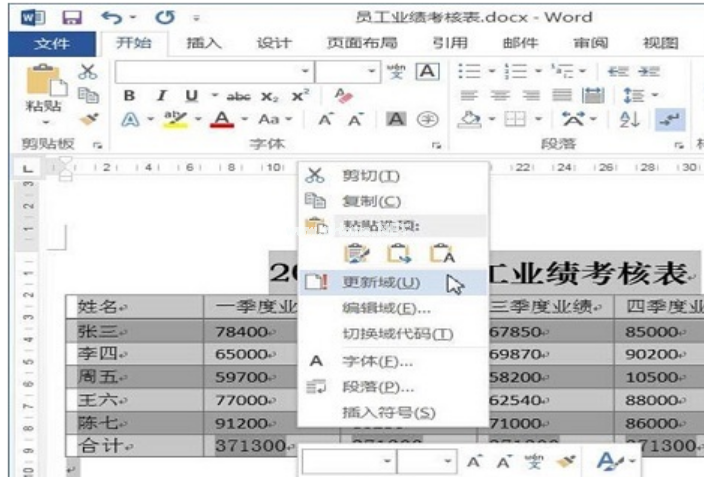Click the Format Painter brush icon
This screenshot has height=477, width=704.
87,118
